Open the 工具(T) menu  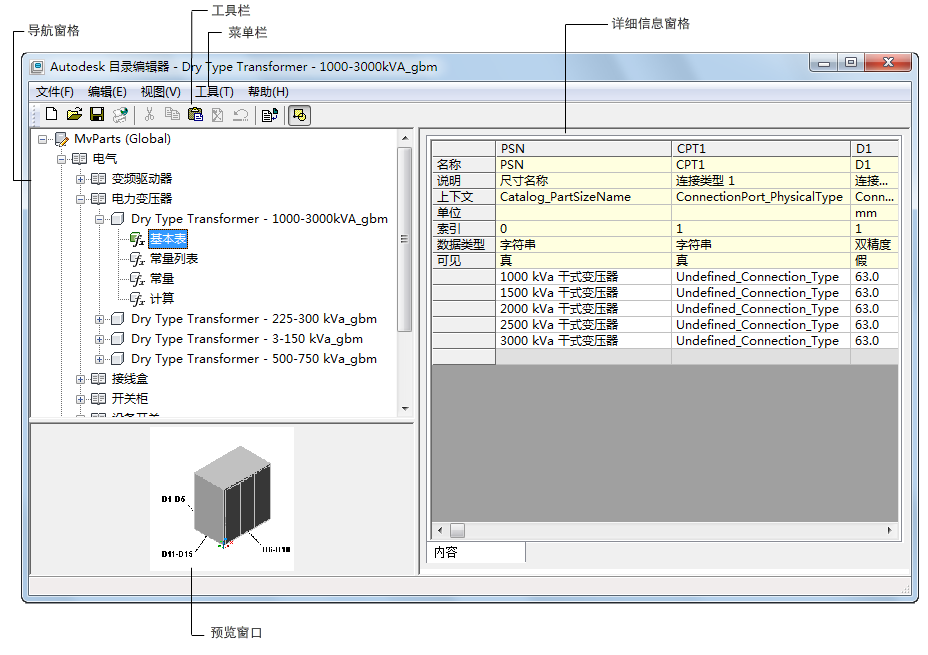pyautogui.click(x=214, y=92)
